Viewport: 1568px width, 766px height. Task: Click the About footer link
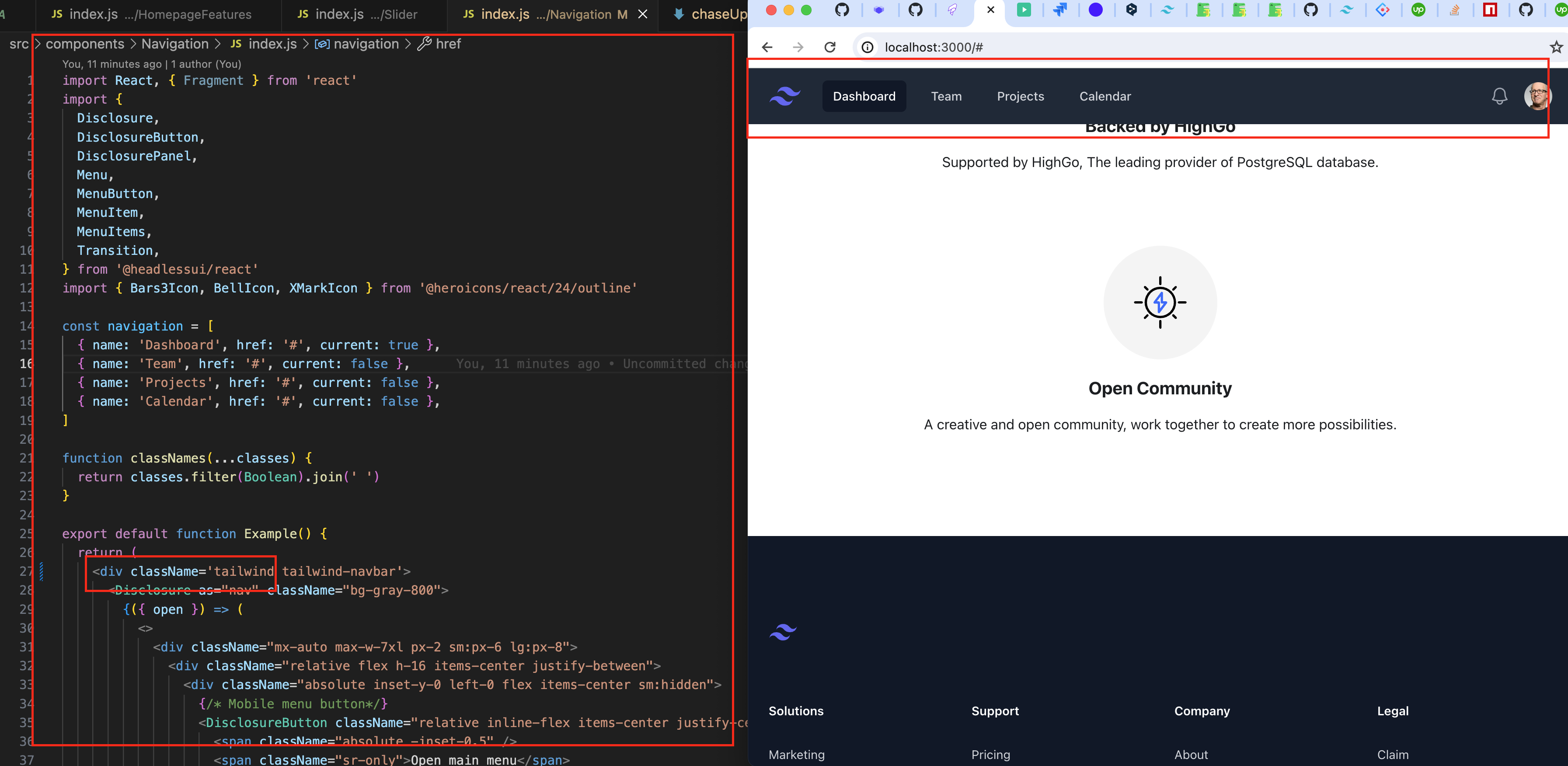(1191, 755)
